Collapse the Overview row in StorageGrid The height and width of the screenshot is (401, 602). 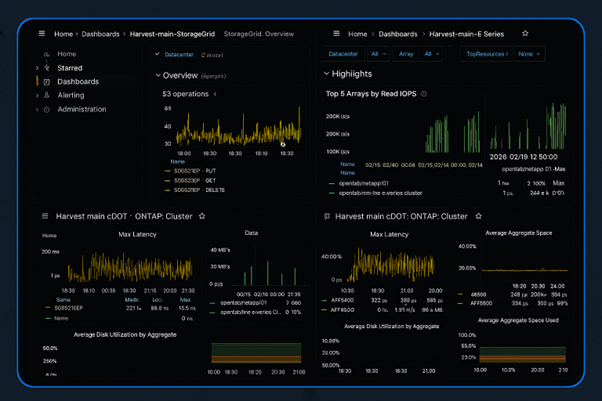tap(158, 75)
